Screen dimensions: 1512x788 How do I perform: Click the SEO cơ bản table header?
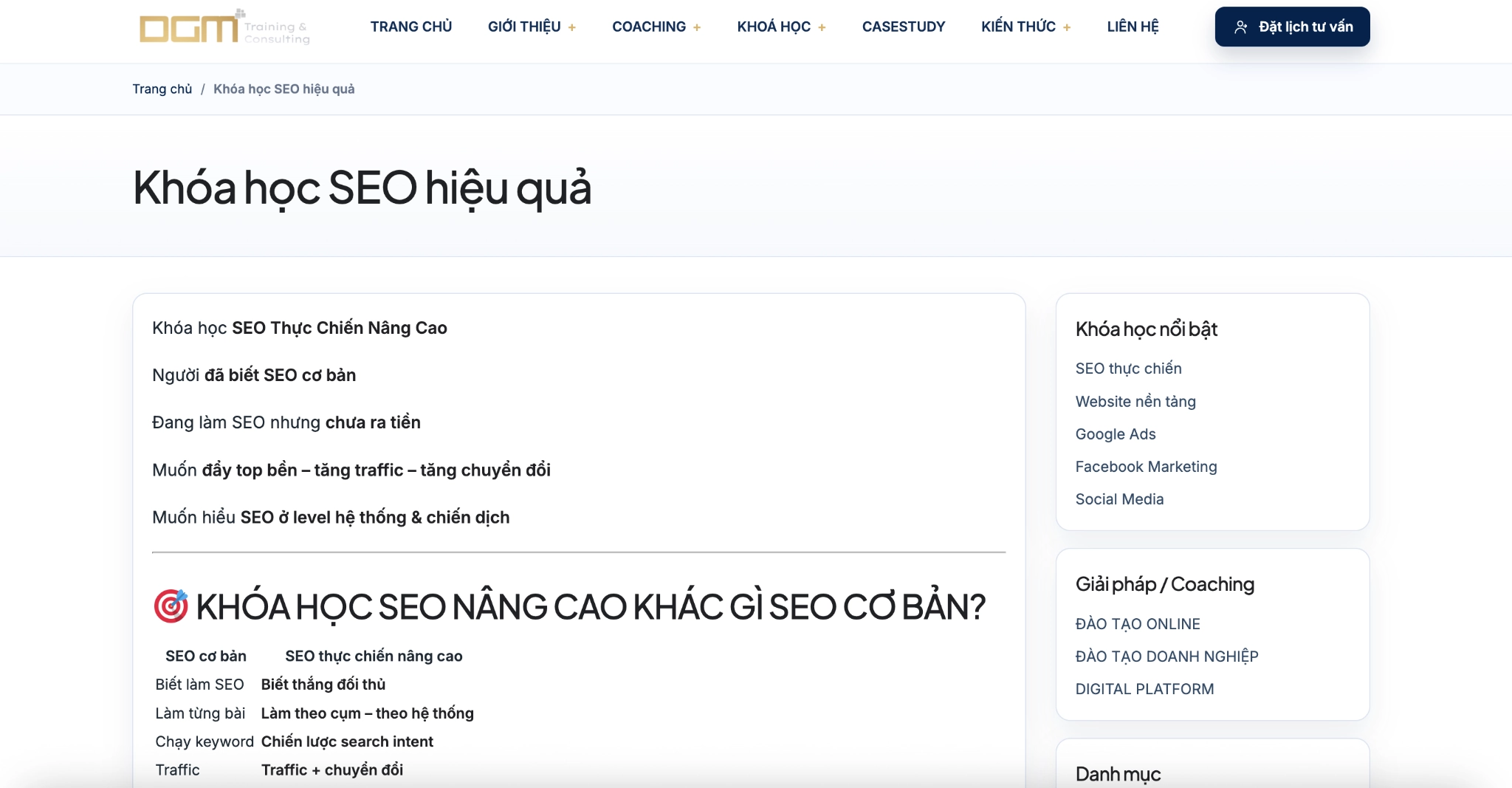click(206, 656)
